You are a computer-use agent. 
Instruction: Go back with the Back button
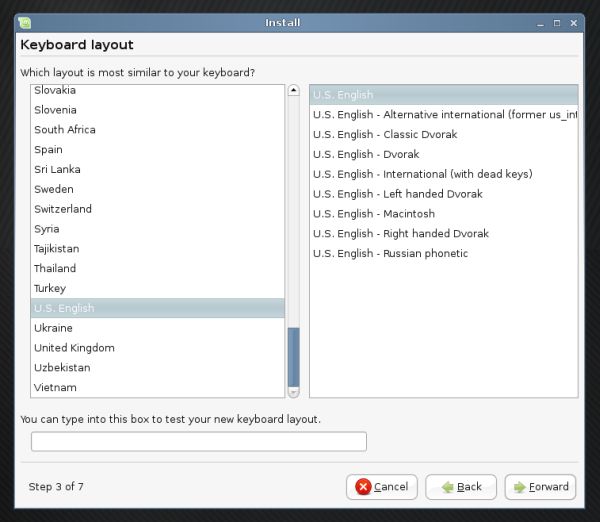[461, 487]
